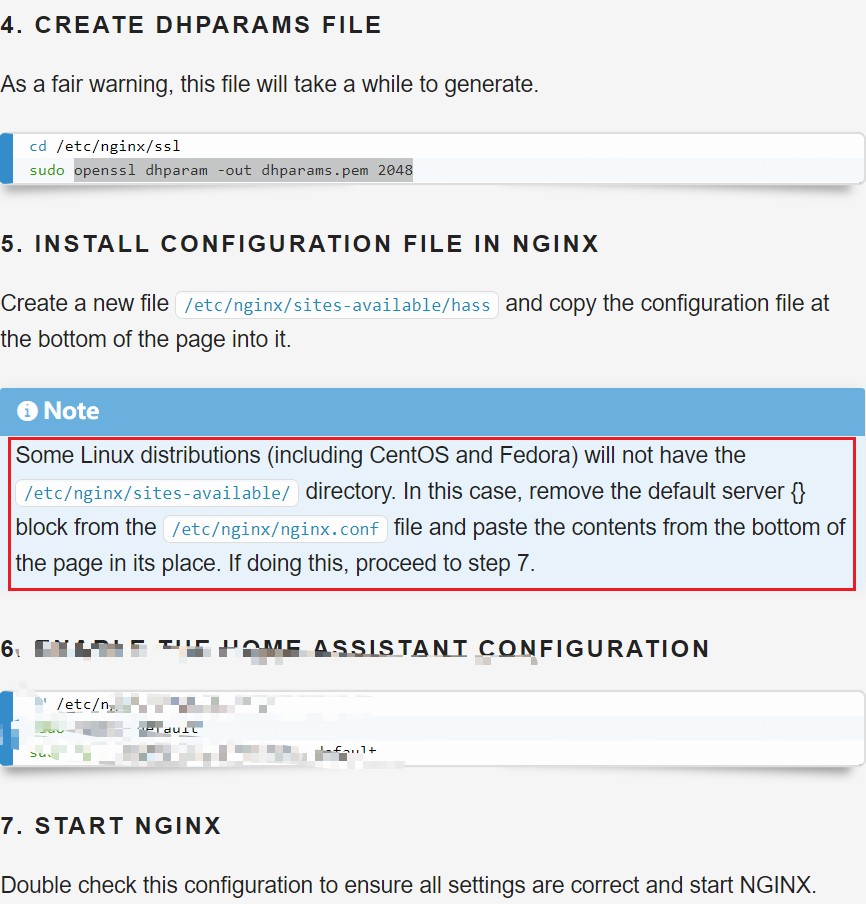Click heading '5. INSTALL CONFIGURATION FILE IN NGINX'
Screen dimensions: 866x904
(300, 243)
